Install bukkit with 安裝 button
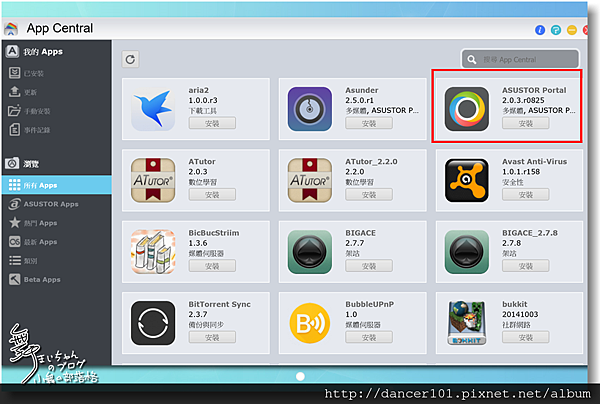 coord(526,337)
